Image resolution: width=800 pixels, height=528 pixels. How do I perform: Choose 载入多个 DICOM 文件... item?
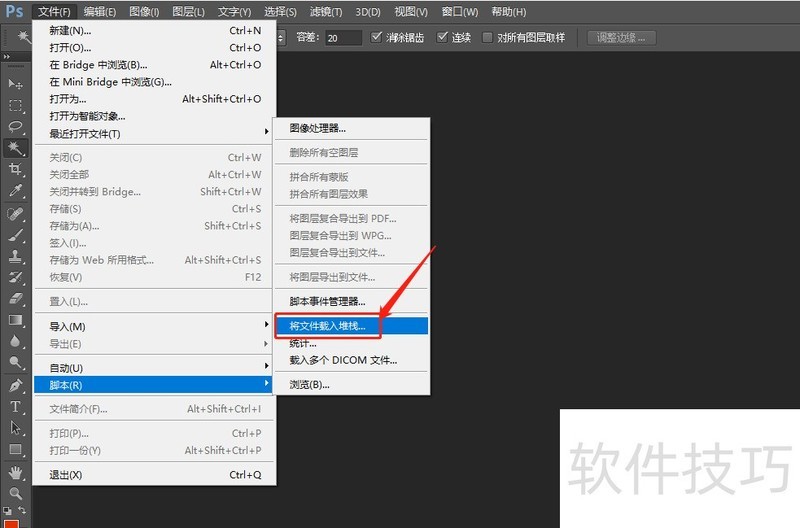tap(351, 360)
